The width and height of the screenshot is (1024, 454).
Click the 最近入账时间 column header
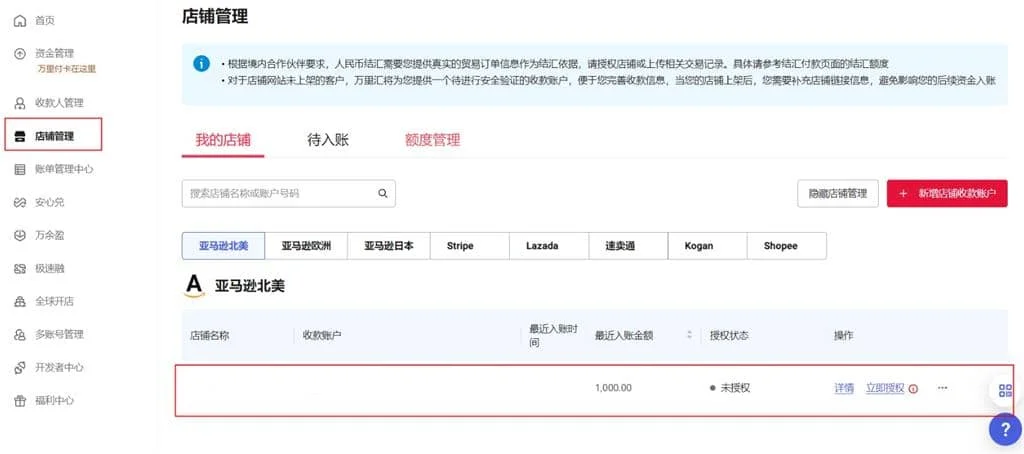click(554, 335)
